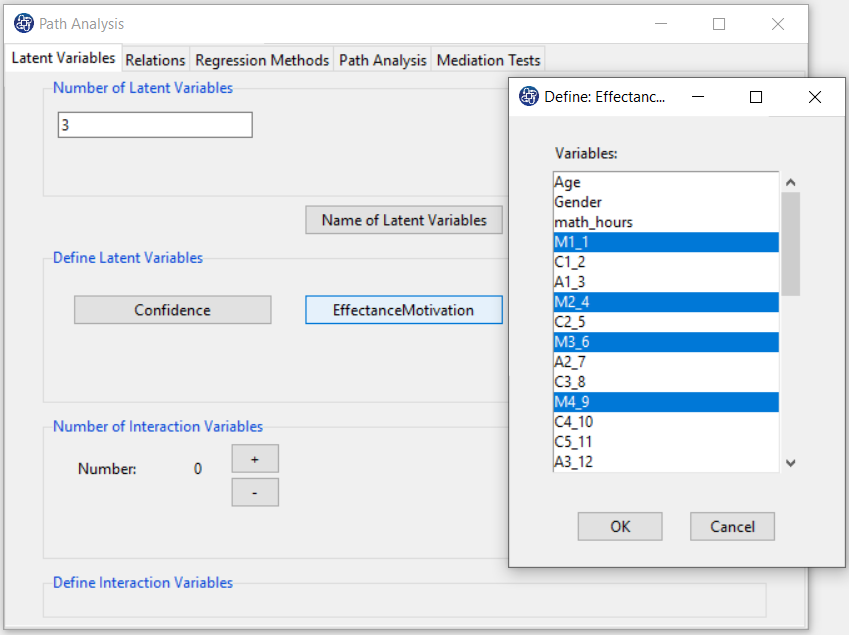Click the variables list scroll down arrow

pos(791,463)
